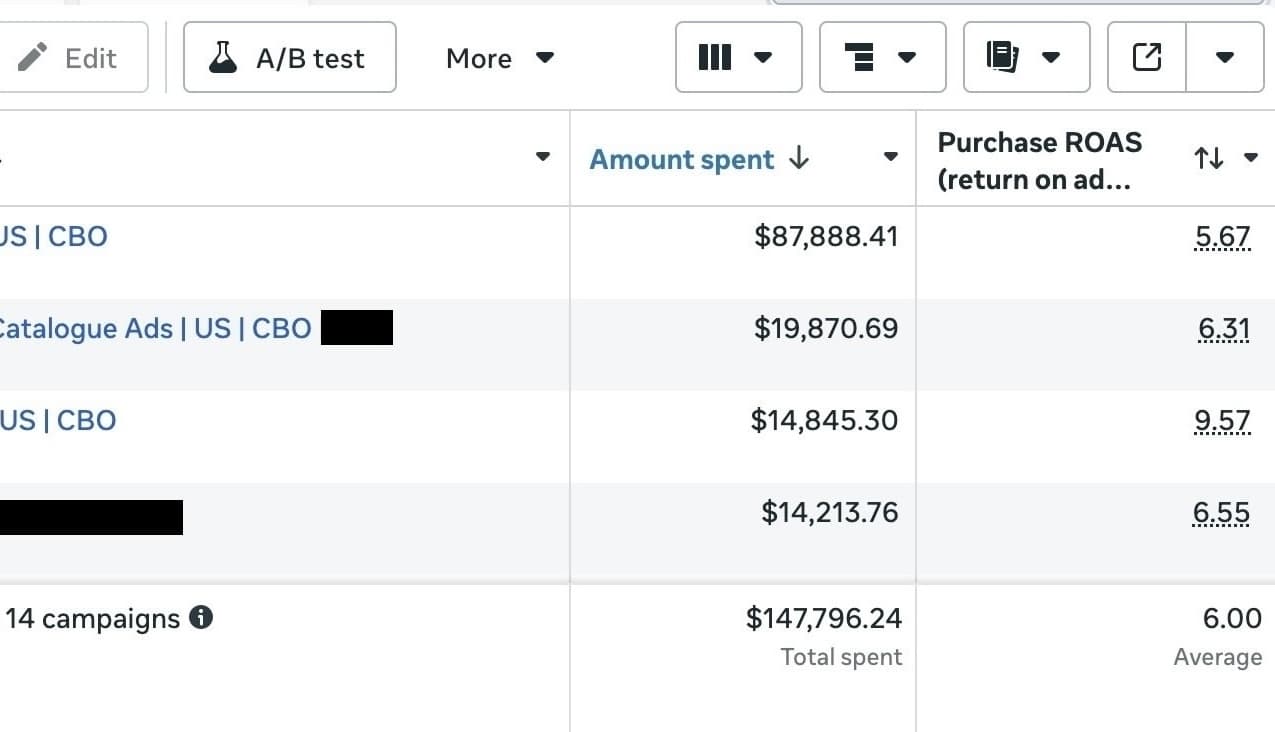
Task: Open the More dropdown menu
Action: pyautogui.click(x=499, y=58)
